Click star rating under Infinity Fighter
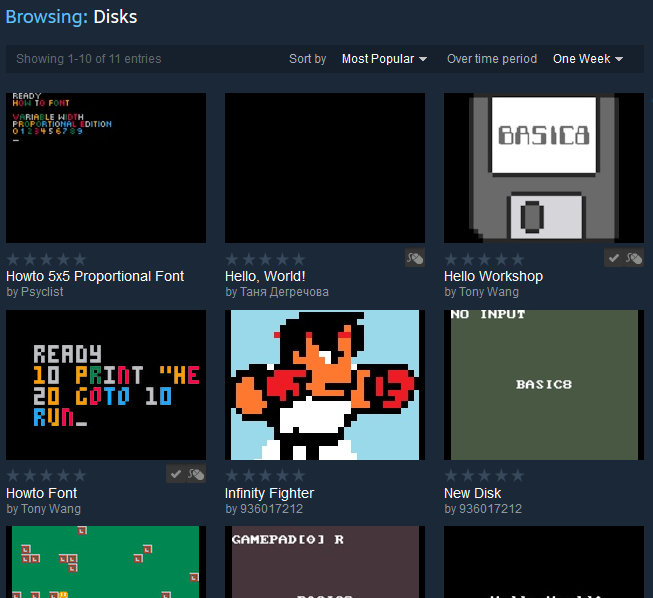Image resolution: width=653 pixels, height=598 pixels. [265, 476]
